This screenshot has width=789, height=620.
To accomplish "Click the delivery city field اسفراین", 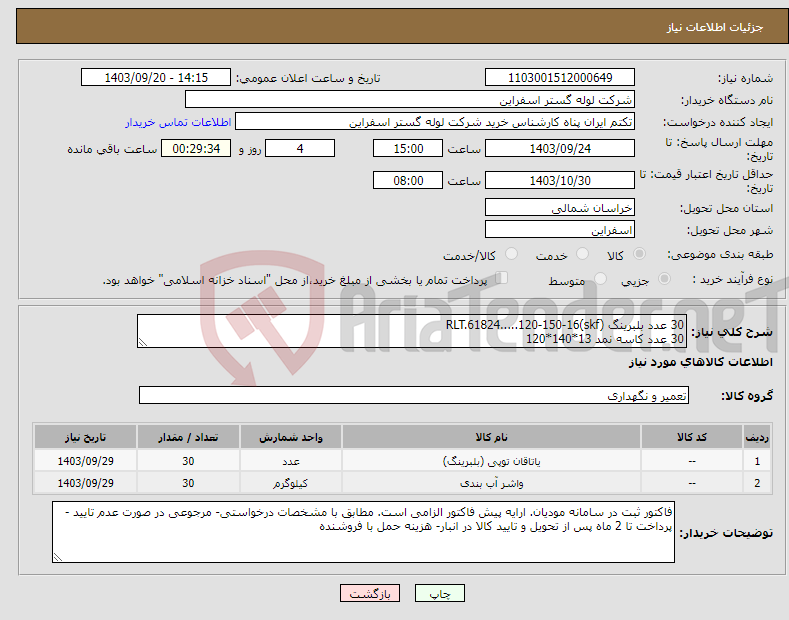I will tap(560, 229).
